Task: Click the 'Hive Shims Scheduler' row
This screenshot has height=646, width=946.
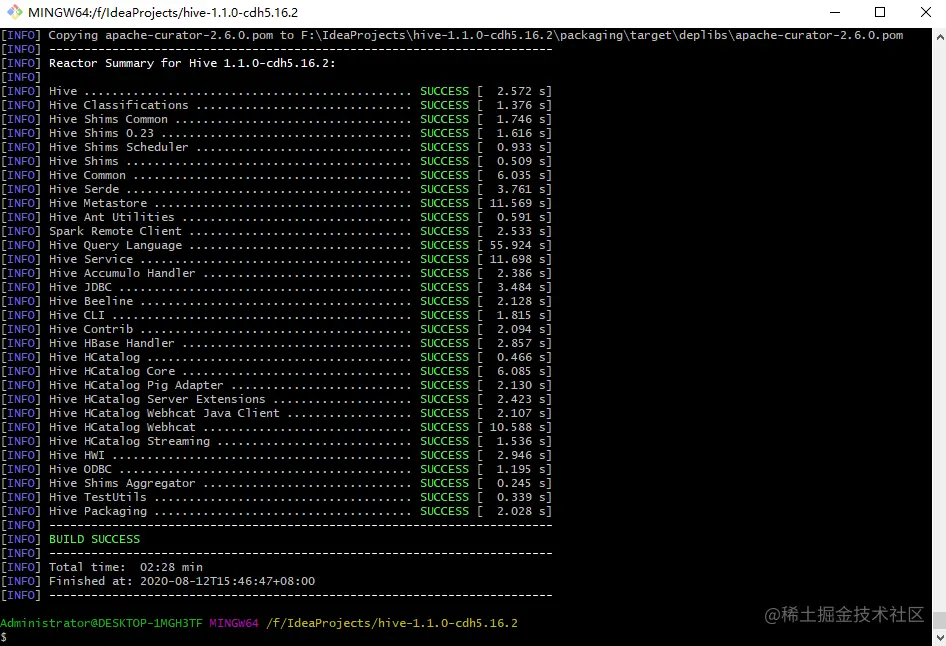Action: (x=276, y=147)
